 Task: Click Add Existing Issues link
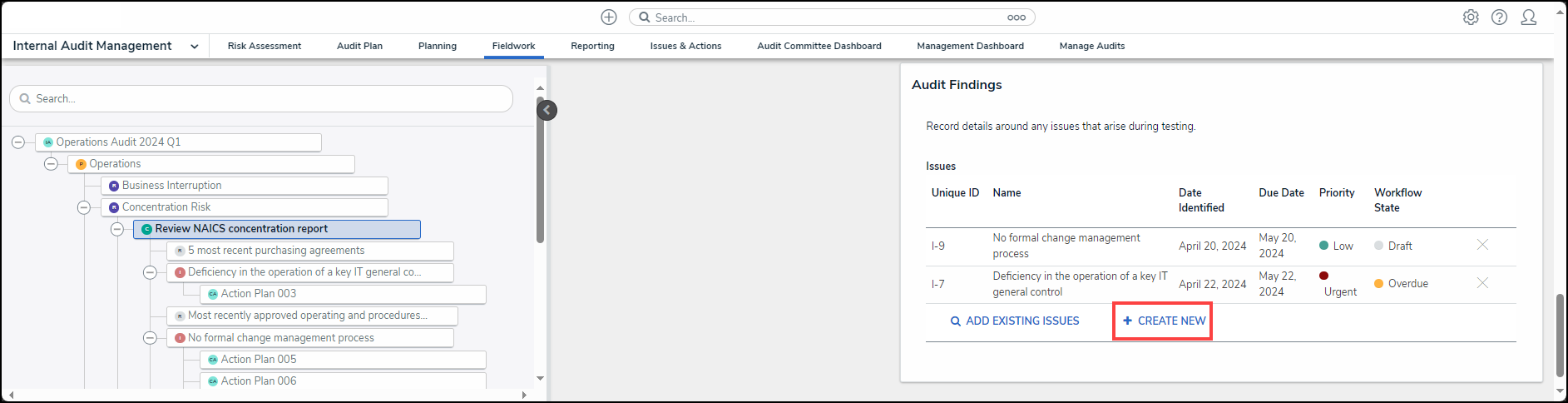tap(1015, 321)
